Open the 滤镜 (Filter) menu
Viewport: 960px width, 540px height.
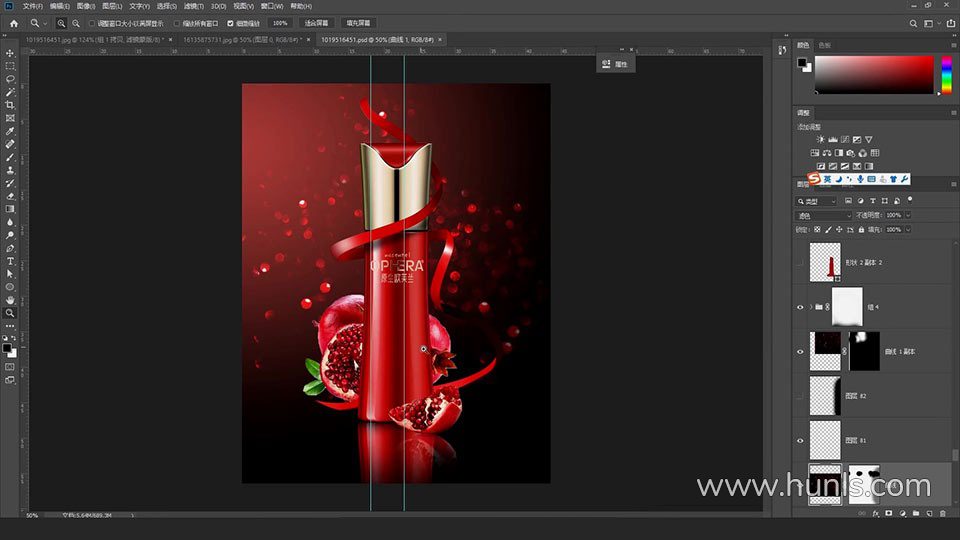(194, 6)
